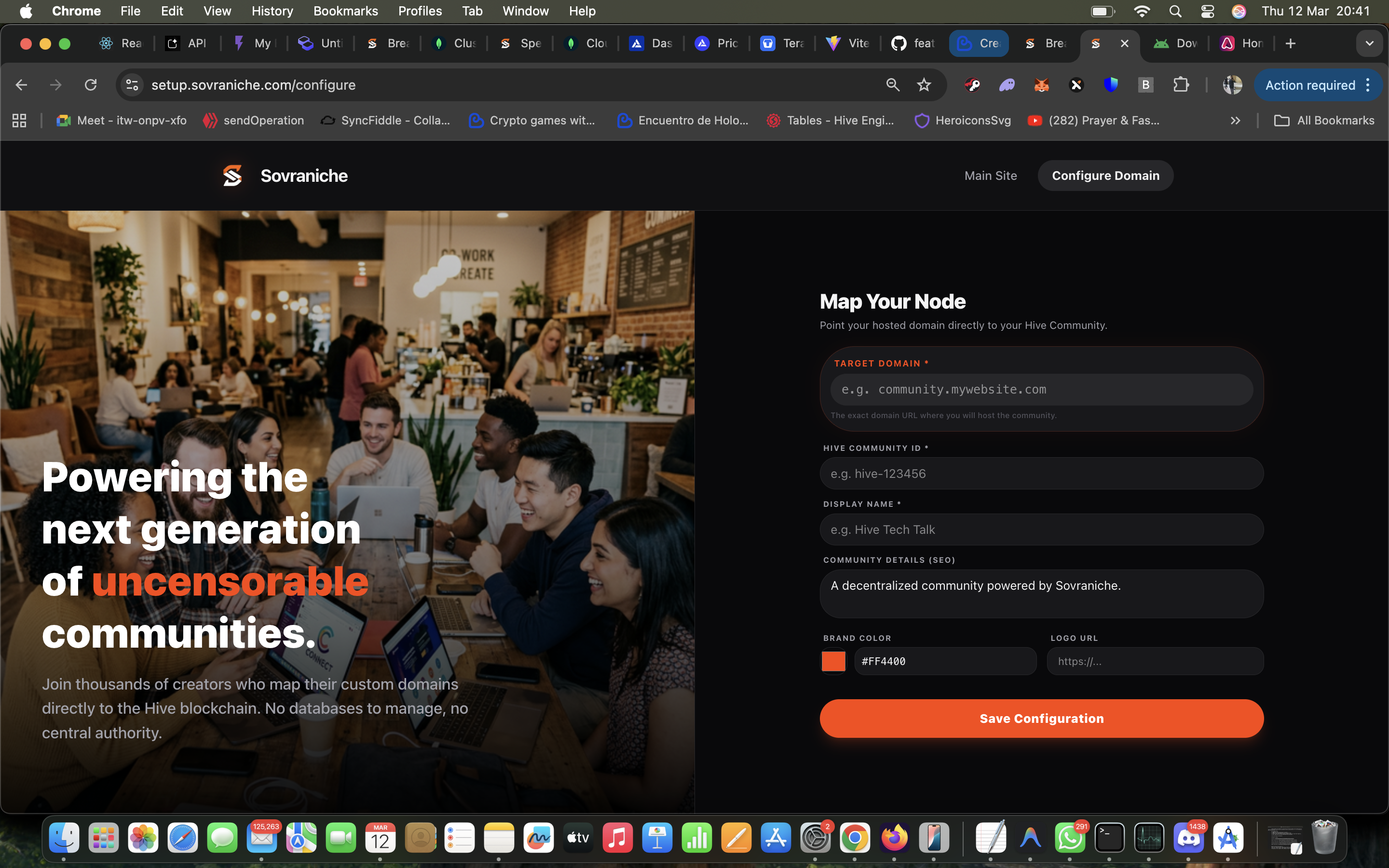Open macOS Control Center toggles icon

tap(1207, 11)
